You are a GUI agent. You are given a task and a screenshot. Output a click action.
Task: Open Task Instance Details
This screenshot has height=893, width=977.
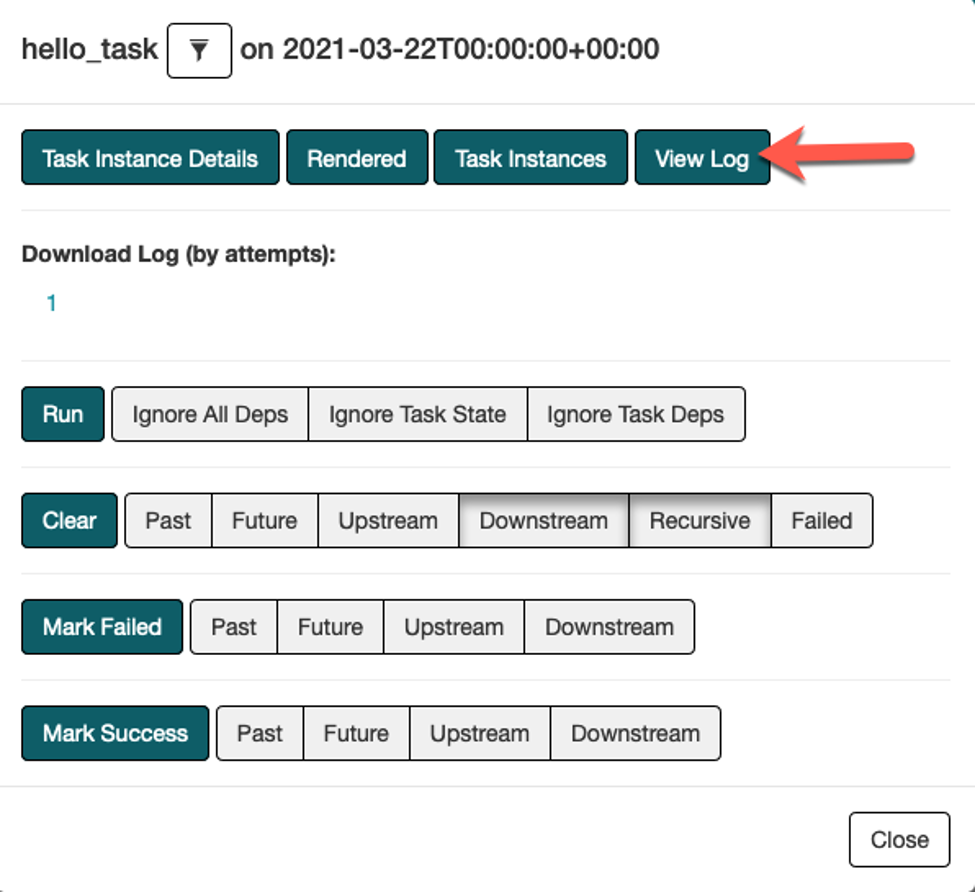click(x=150, y=158)
